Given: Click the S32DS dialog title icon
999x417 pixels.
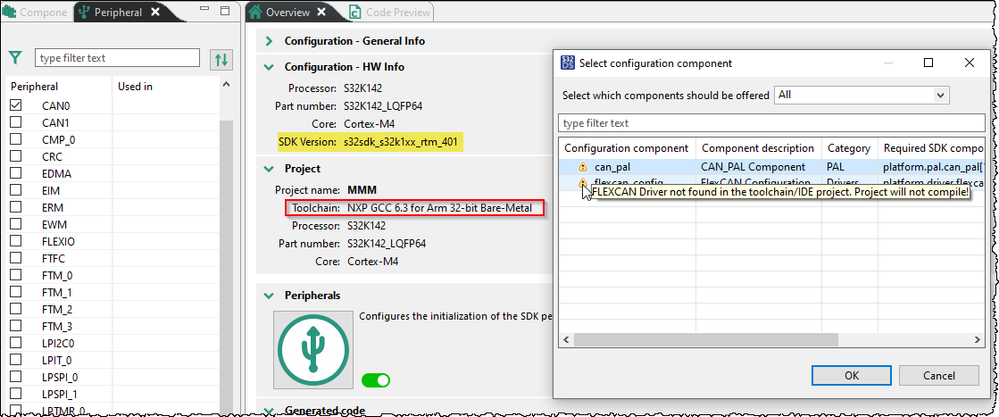Looking at the screenshot, I should click(x=567, y=63).
